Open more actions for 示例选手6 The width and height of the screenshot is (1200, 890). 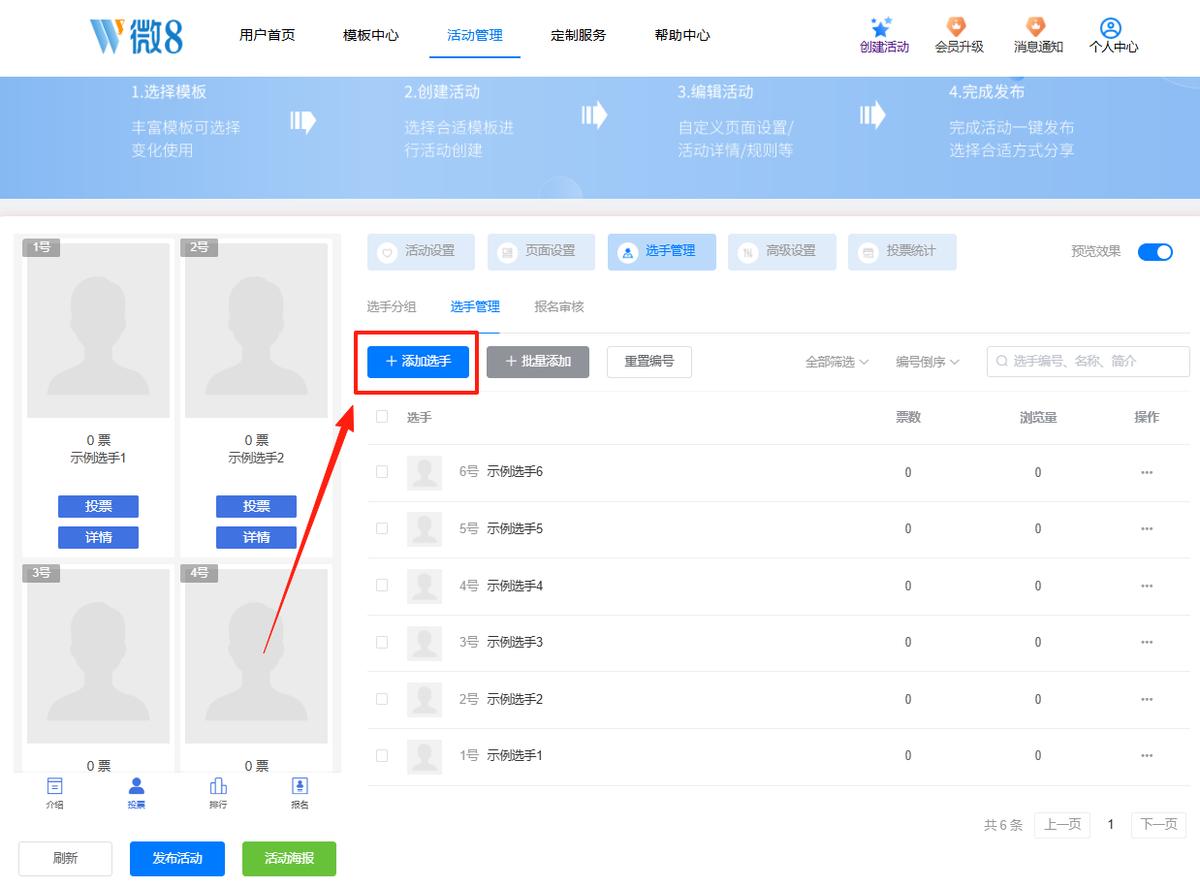point(1147,472)
